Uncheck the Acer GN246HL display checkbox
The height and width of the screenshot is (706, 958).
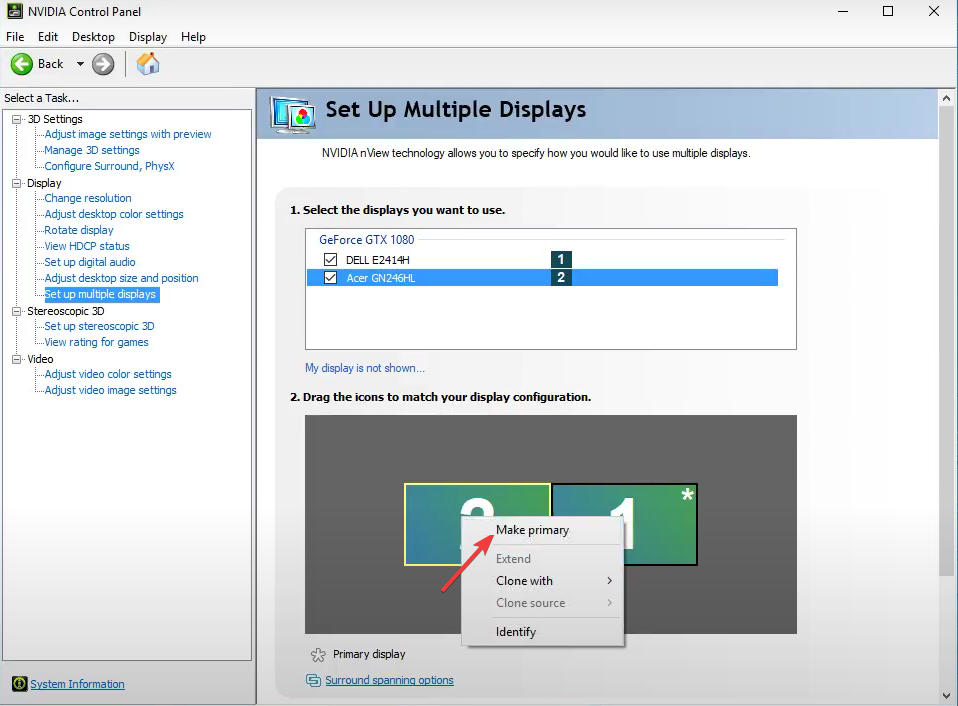click(331, 278)
